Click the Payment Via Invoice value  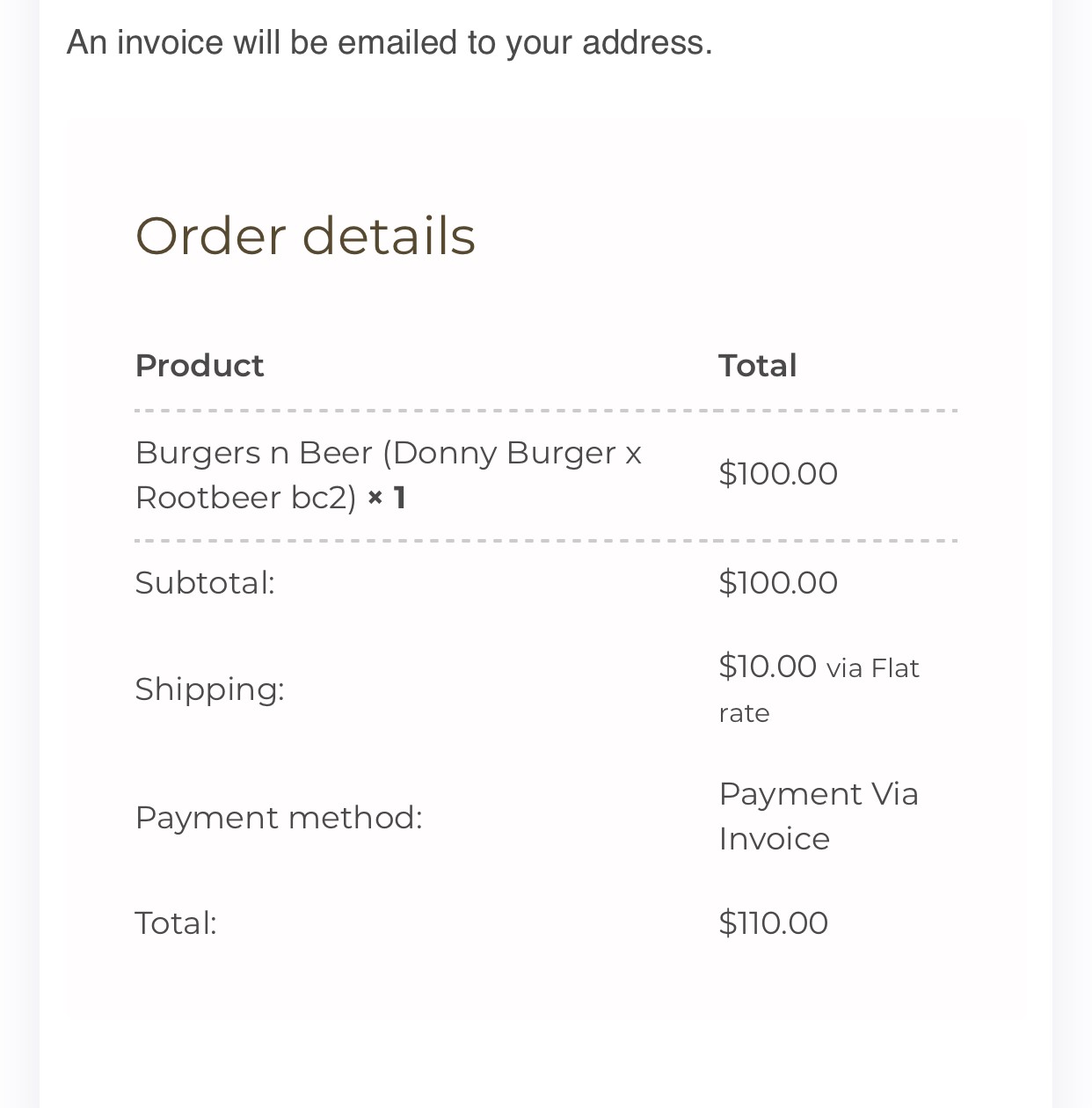[818, 816]
